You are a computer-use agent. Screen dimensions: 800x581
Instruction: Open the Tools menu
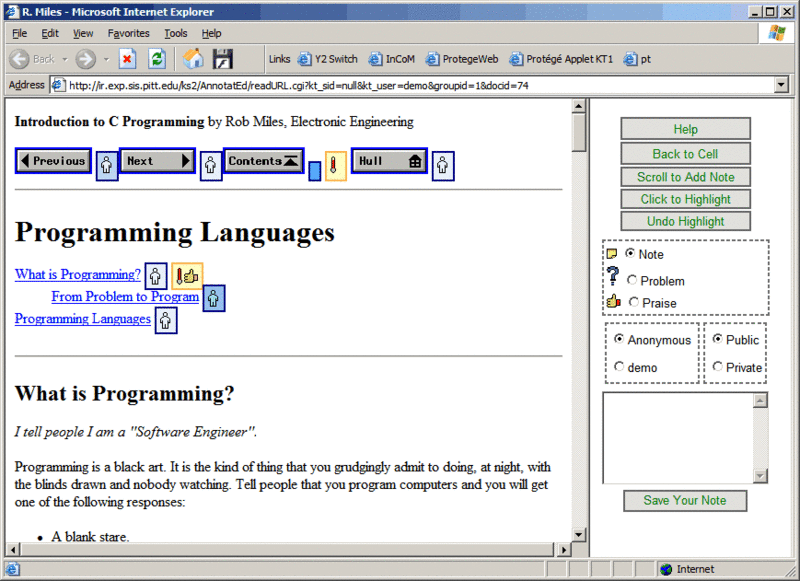click(176, 33)
